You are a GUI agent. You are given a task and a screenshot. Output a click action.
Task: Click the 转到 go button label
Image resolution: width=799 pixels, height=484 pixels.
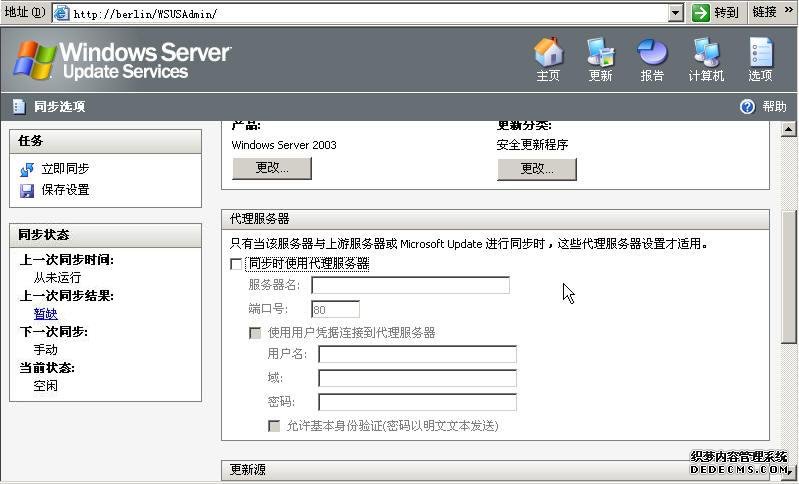coord(726,12)
